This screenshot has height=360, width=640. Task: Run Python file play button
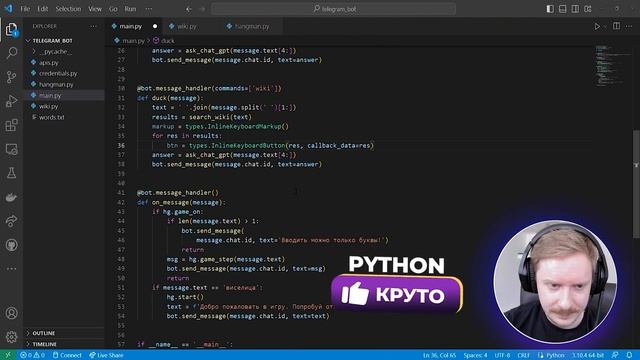tap(597, 26)
